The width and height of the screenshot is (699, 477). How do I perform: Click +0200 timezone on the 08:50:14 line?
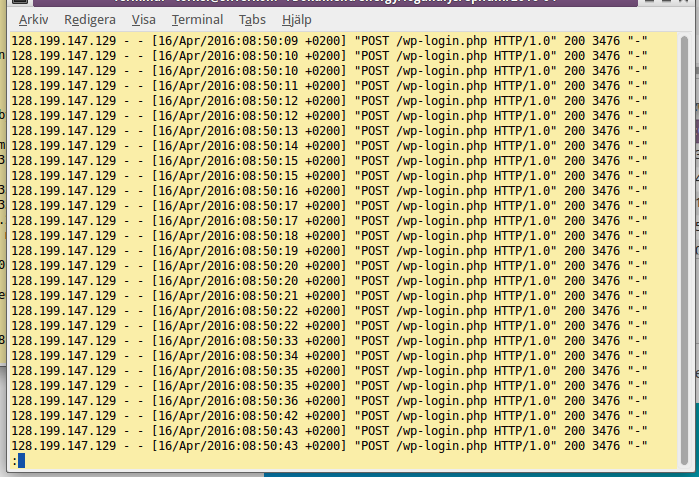click(x=323, y=146)
